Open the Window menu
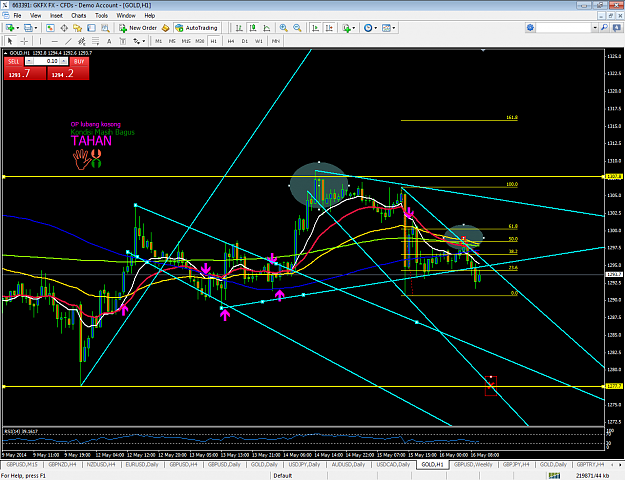The width and height of the screenshot is (625, 480). (126, 16)
